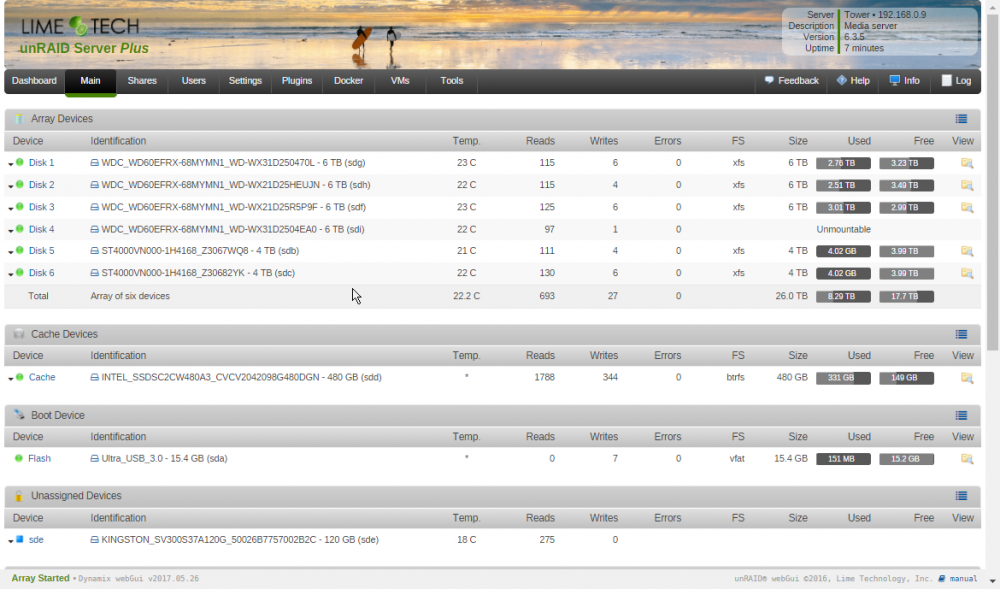Switch to the Docker tab
Screen dimensions: 1000x589
pyautogui.click(x=348, y=81)
